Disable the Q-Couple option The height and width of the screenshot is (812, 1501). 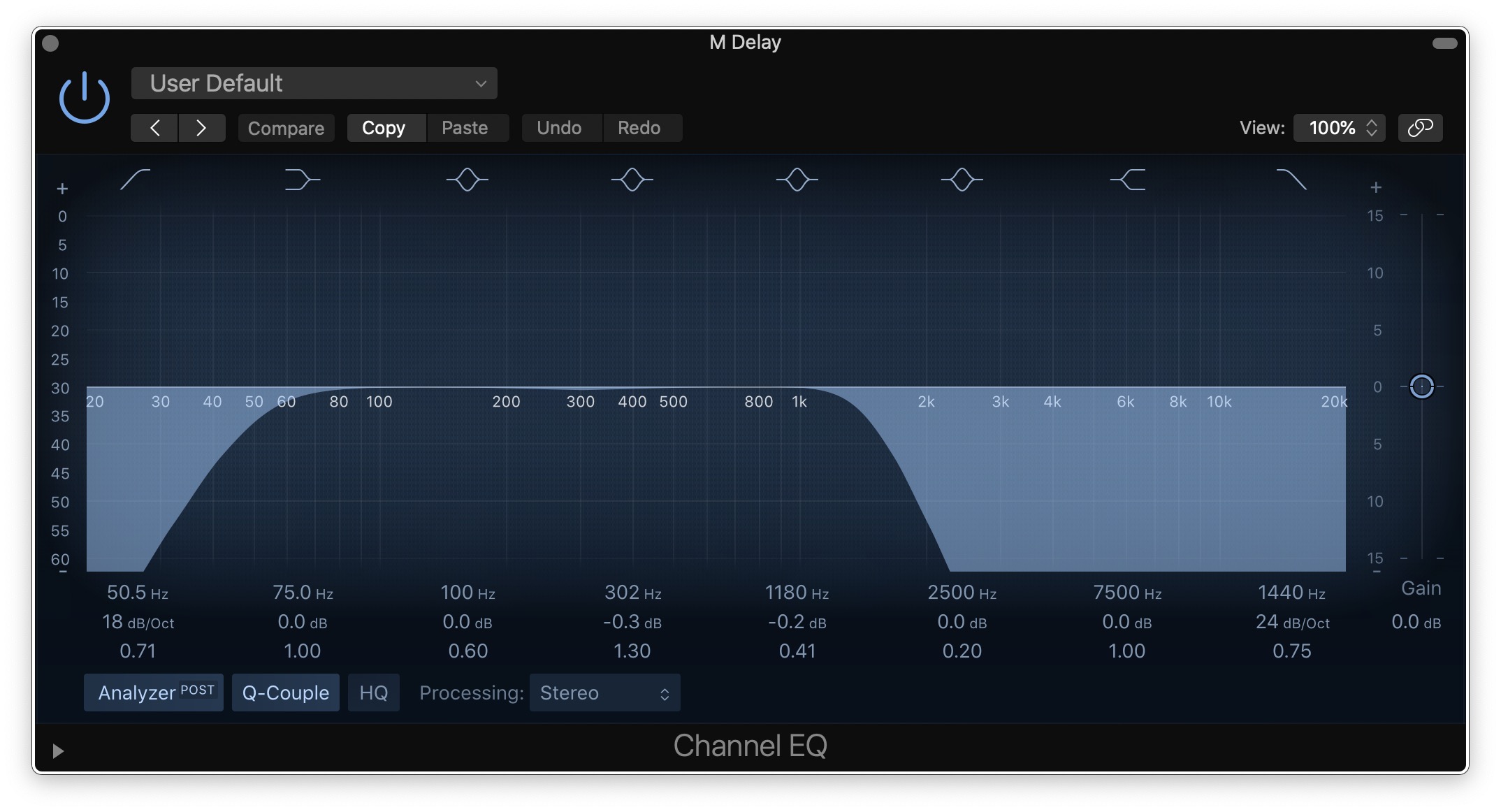pyautogui.click(x=285, y=693)
